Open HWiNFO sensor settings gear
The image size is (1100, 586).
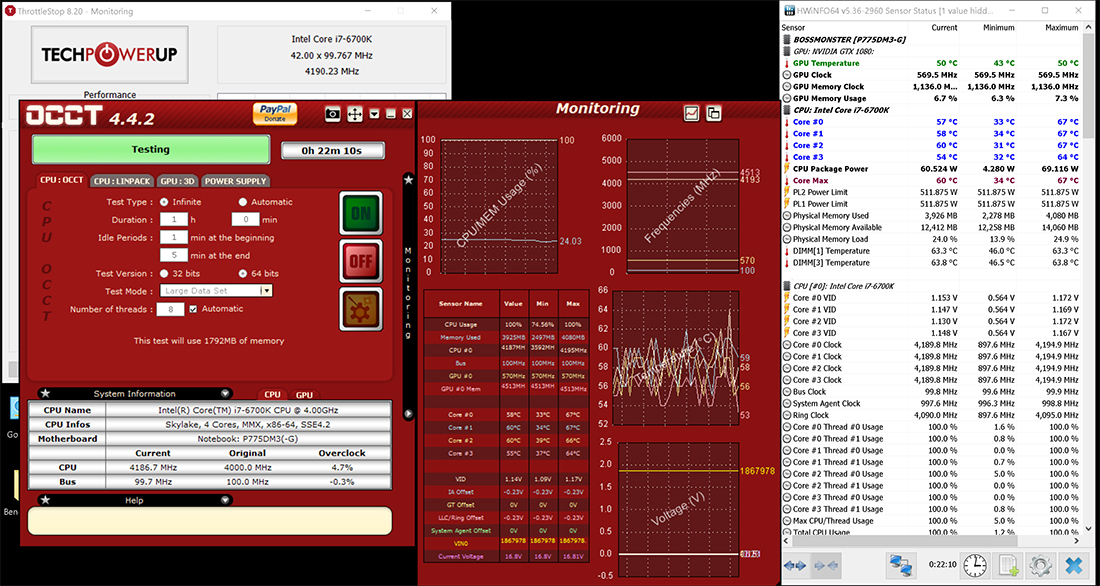1041,565
